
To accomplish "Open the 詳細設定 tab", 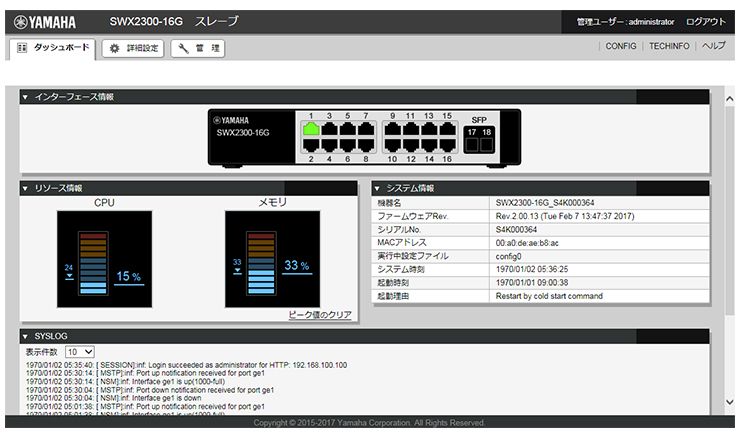I will click(x=133, y=48).
